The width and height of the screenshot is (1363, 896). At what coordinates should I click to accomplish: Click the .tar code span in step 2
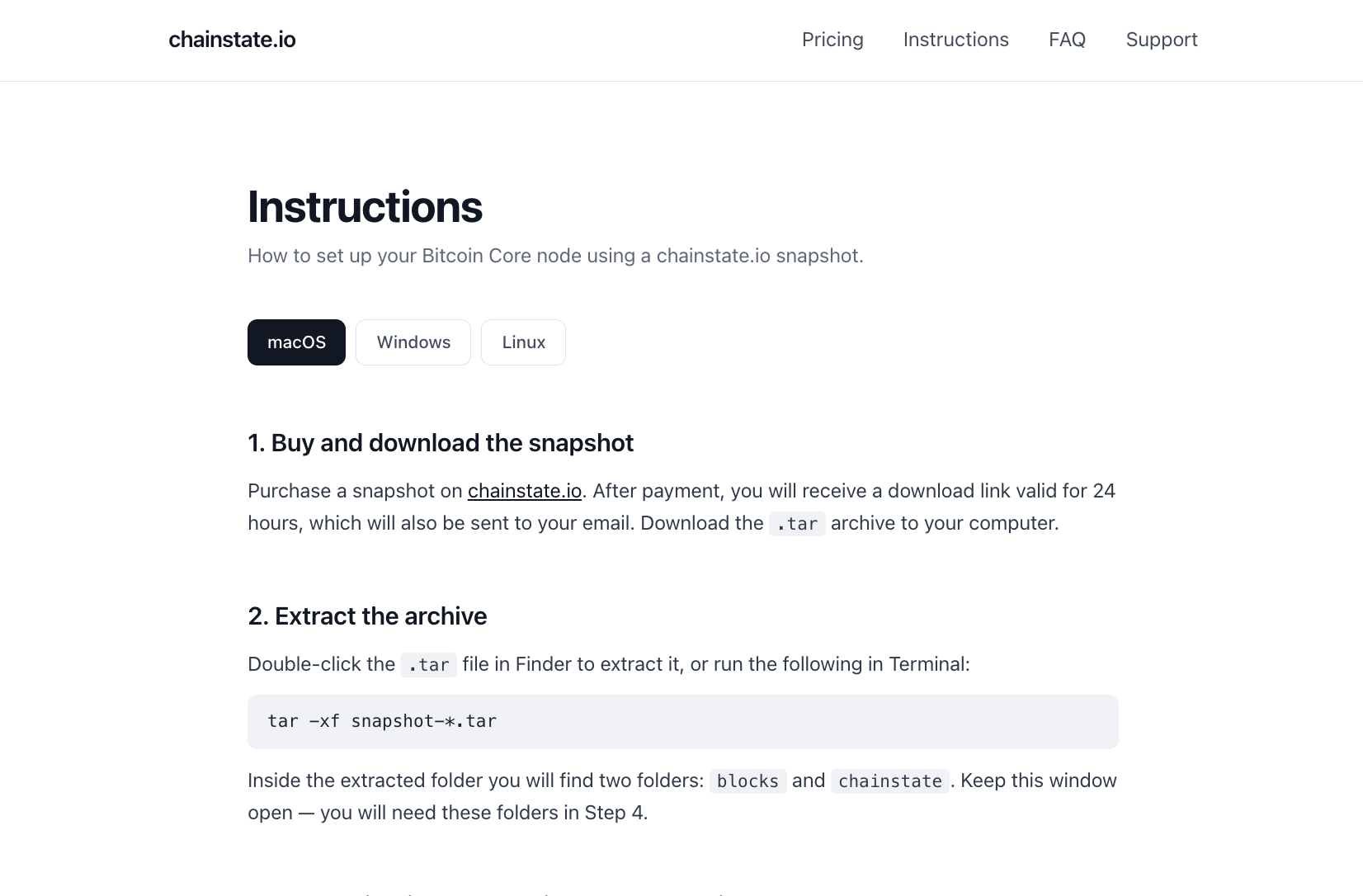(428, 664)
